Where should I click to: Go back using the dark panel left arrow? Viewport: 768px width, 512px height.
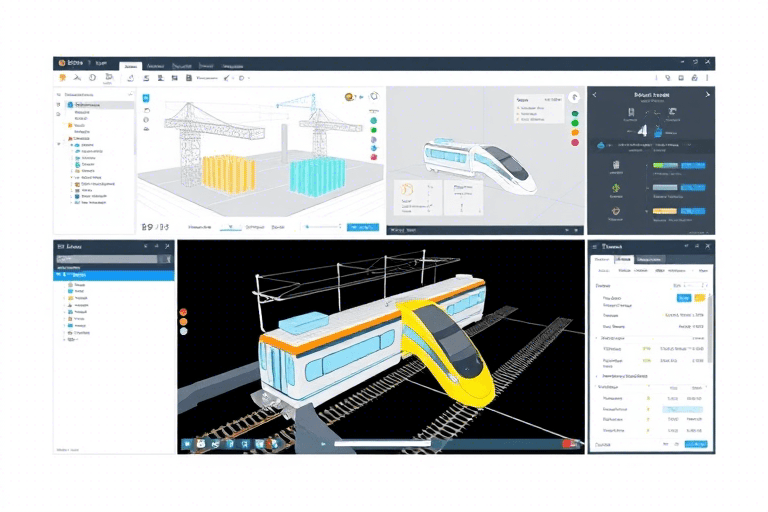[x=596, y=94]
